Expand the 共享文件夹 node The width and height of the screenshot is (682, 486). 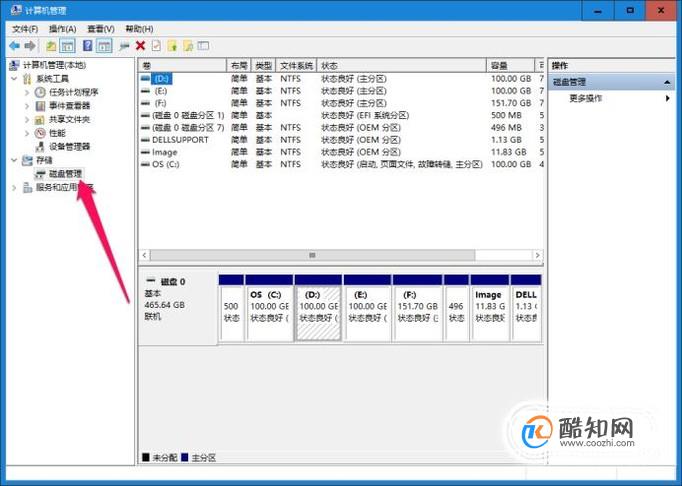27,119
